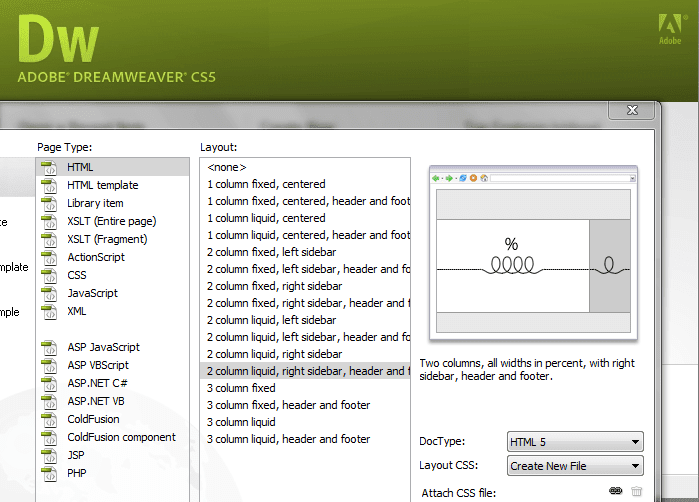Click the PHP page type file icon
This screenshot has height=502, width=699.
(x=49, y=473)
